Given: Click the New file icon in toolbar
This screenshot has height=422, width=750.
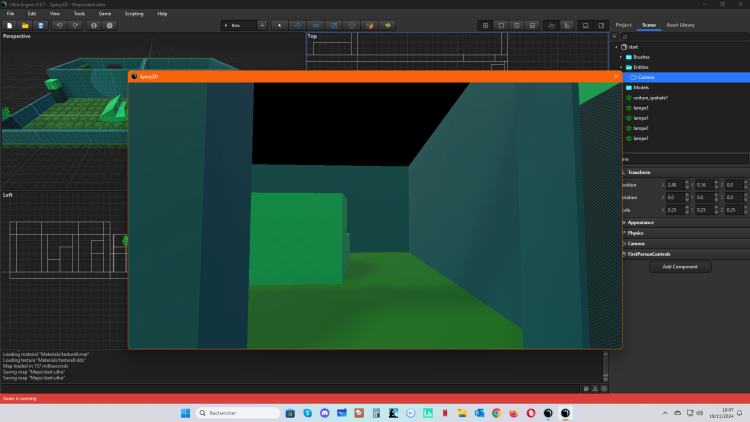Looking at the screenshot, I should pos(10,25).
